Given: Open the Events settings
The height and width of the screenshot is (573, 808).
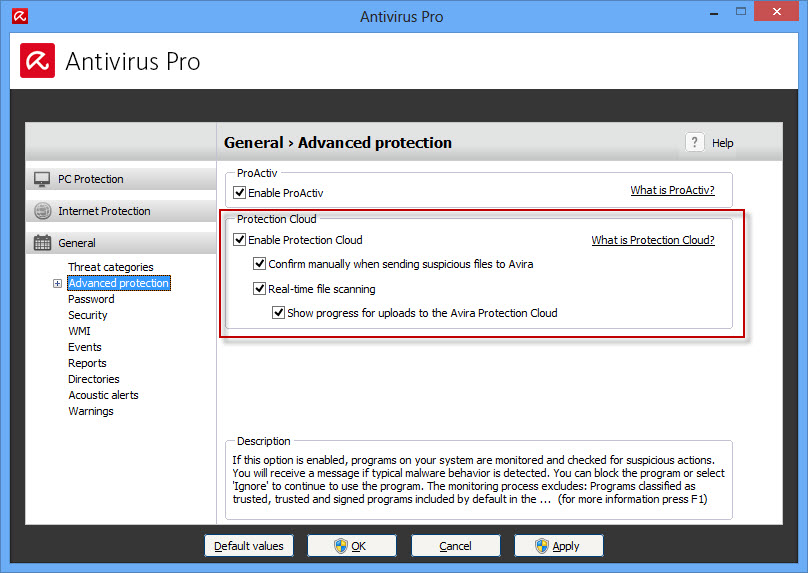Looking at the screenshot, I should click(85, 347).
